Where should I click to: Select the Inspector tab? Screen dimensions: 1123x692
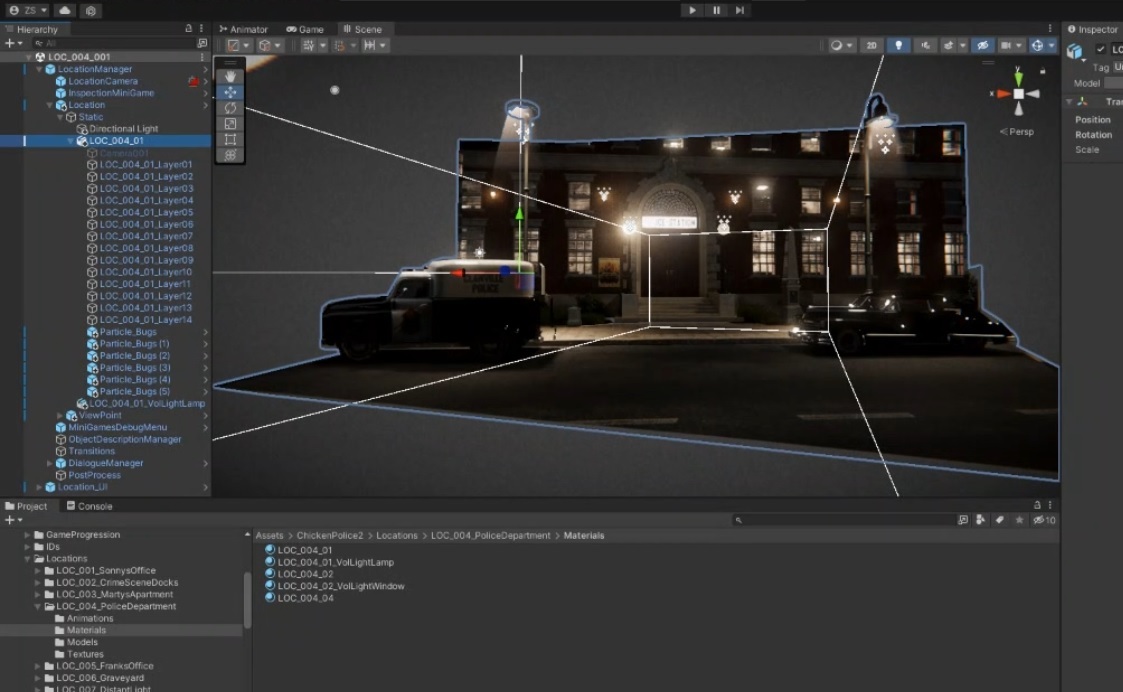coord(1093,29)
